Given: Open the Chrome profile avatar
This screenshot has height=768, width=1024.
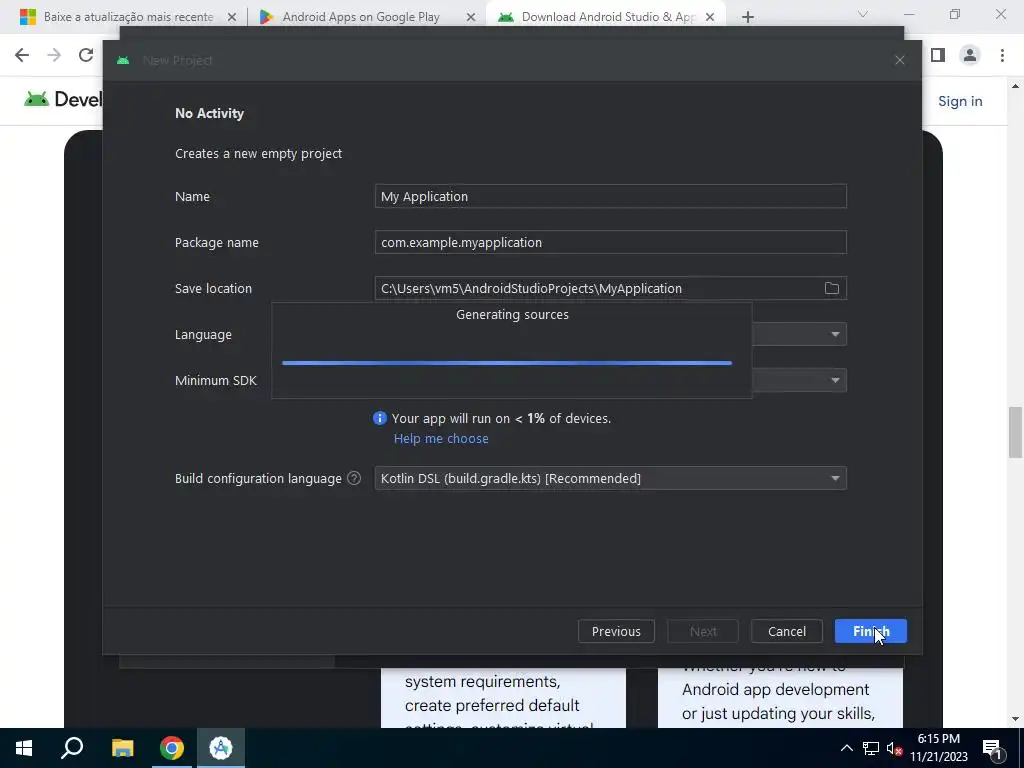Looking at the screenshot, I should click(970, 55).
